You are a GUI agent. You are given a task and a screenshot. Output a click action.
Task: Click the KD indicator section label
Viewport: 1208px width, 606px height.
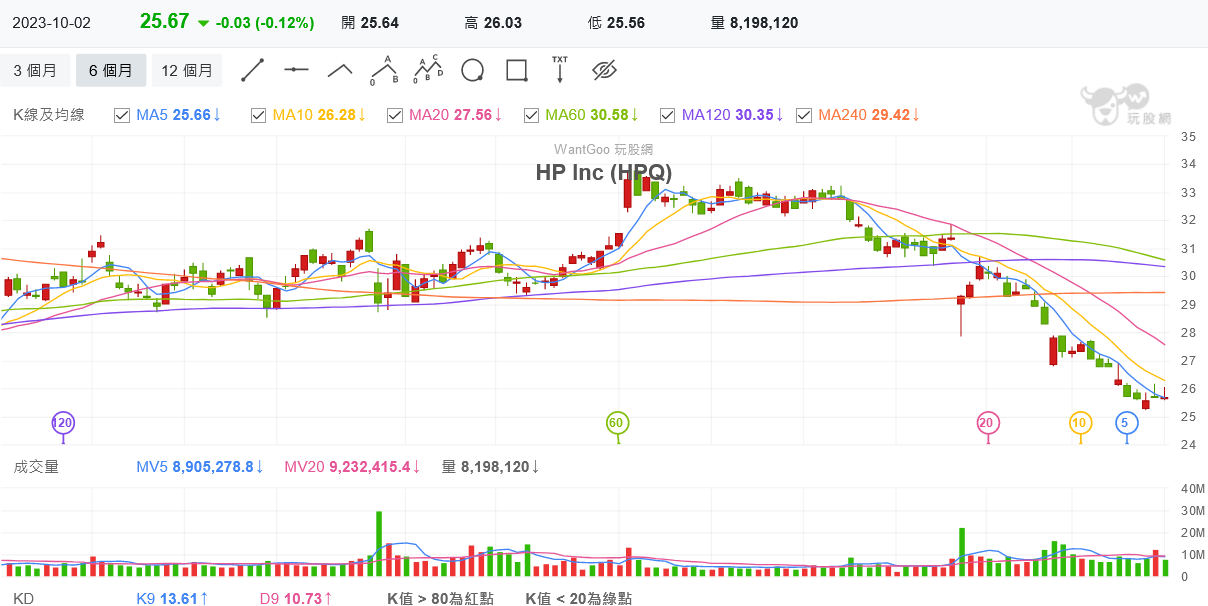pos(24,598)
